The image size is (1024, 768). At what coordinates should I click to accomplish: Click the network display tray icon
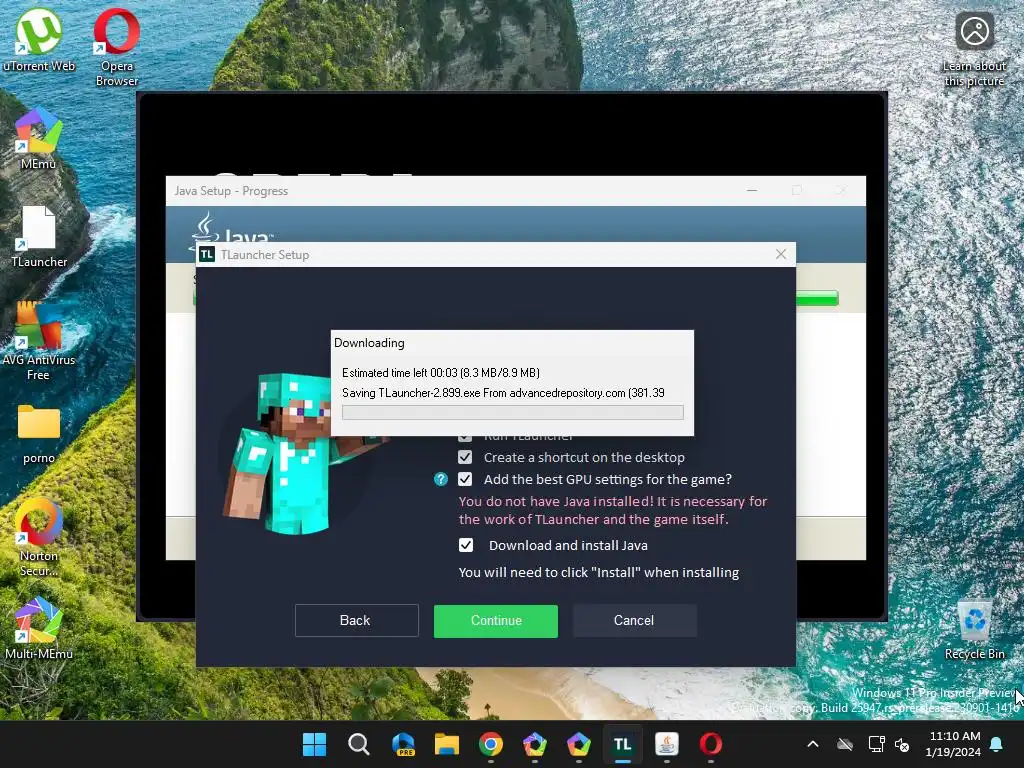[x=876, y=744]
